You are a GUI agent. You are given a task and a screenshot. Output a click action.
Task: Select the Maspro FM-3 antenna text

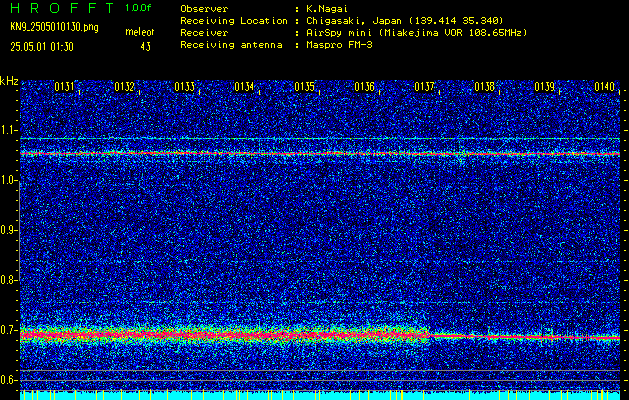tap(339, 45)
